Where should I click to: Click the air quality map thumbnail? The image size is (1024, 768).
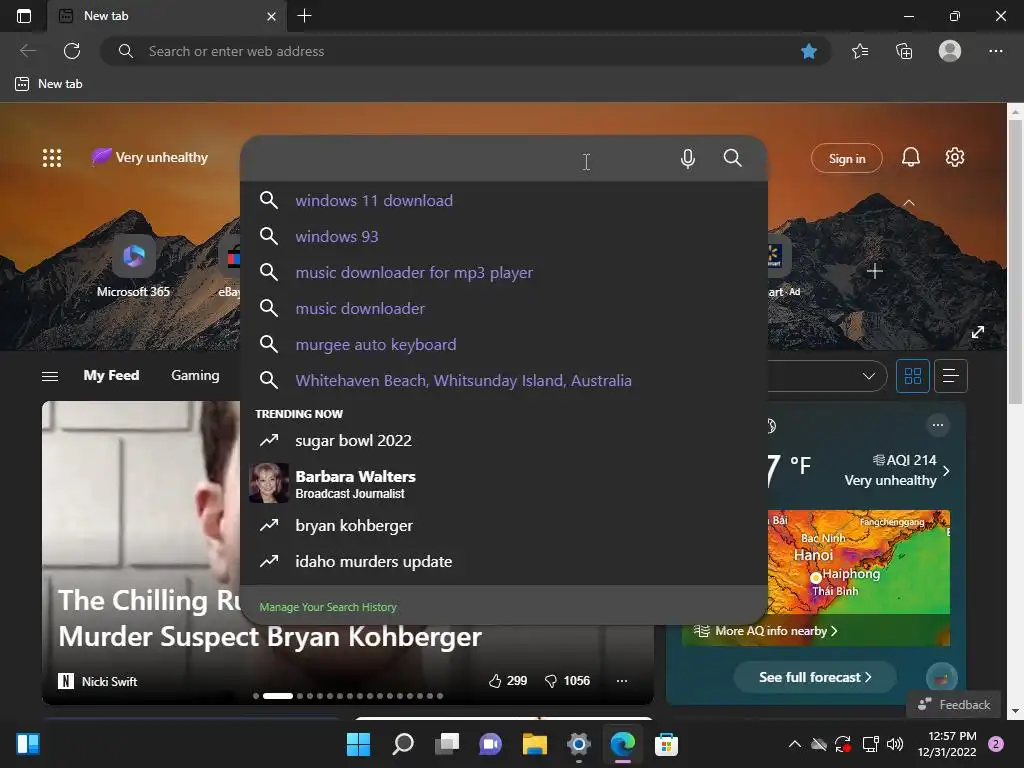pyautogui.click(x=858, y=562)
